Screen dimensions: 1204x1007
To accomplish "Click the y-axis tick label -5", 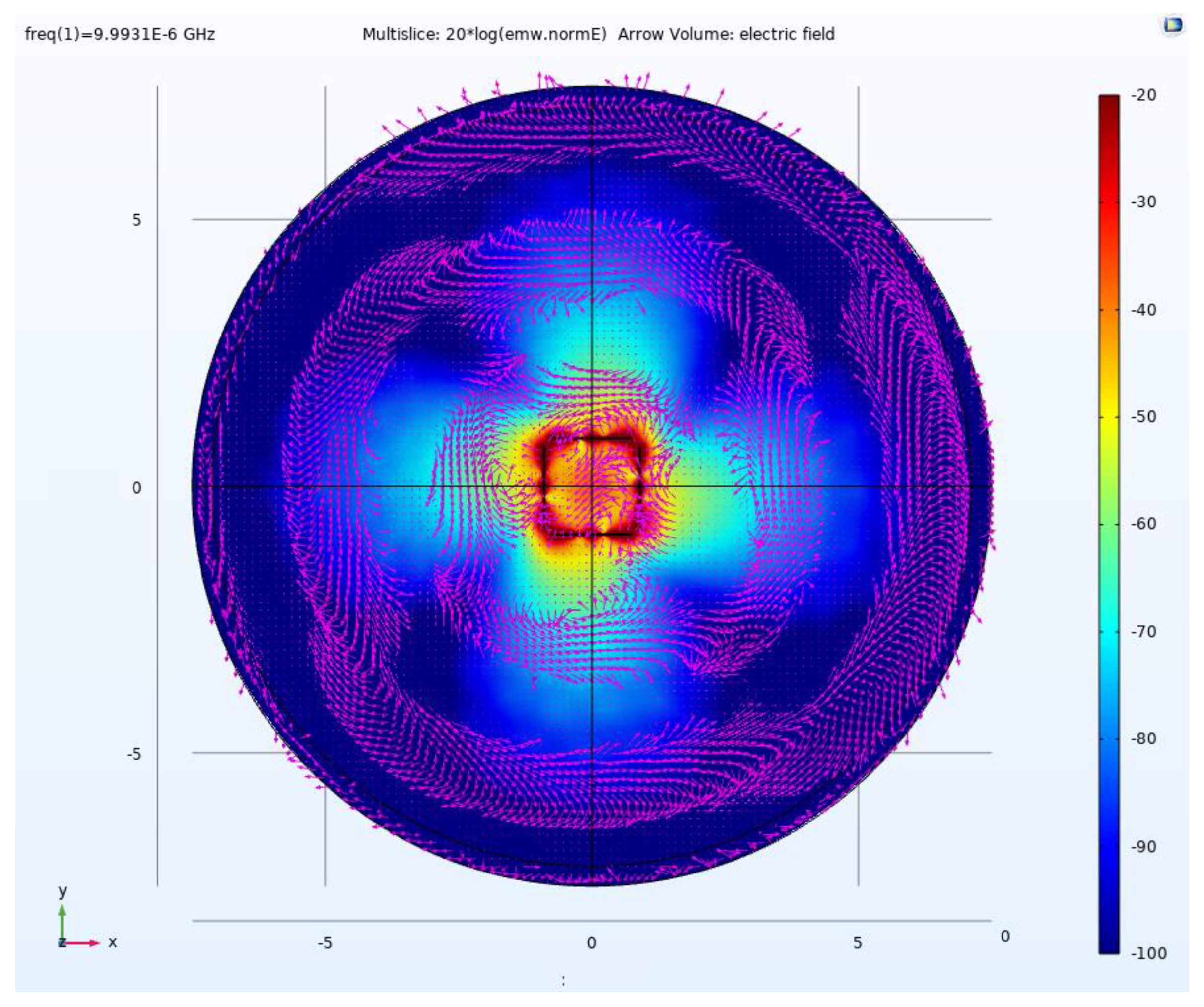I will point(133,754).
